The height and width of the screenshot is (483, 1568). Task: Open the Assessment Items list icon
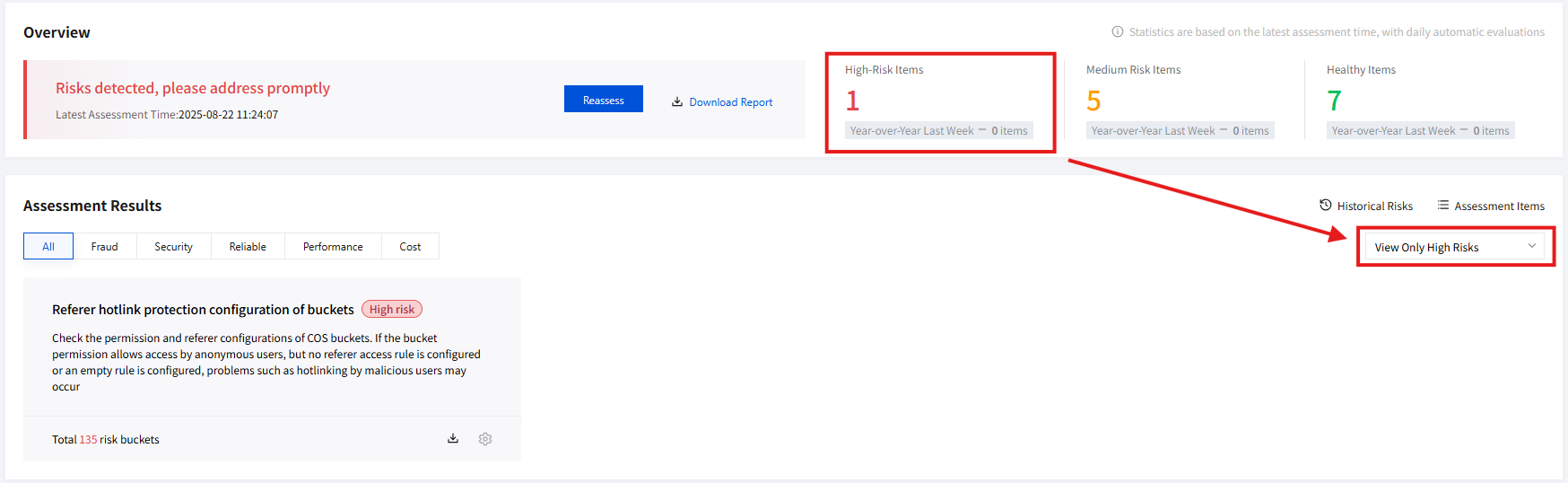coord(1442,206)
